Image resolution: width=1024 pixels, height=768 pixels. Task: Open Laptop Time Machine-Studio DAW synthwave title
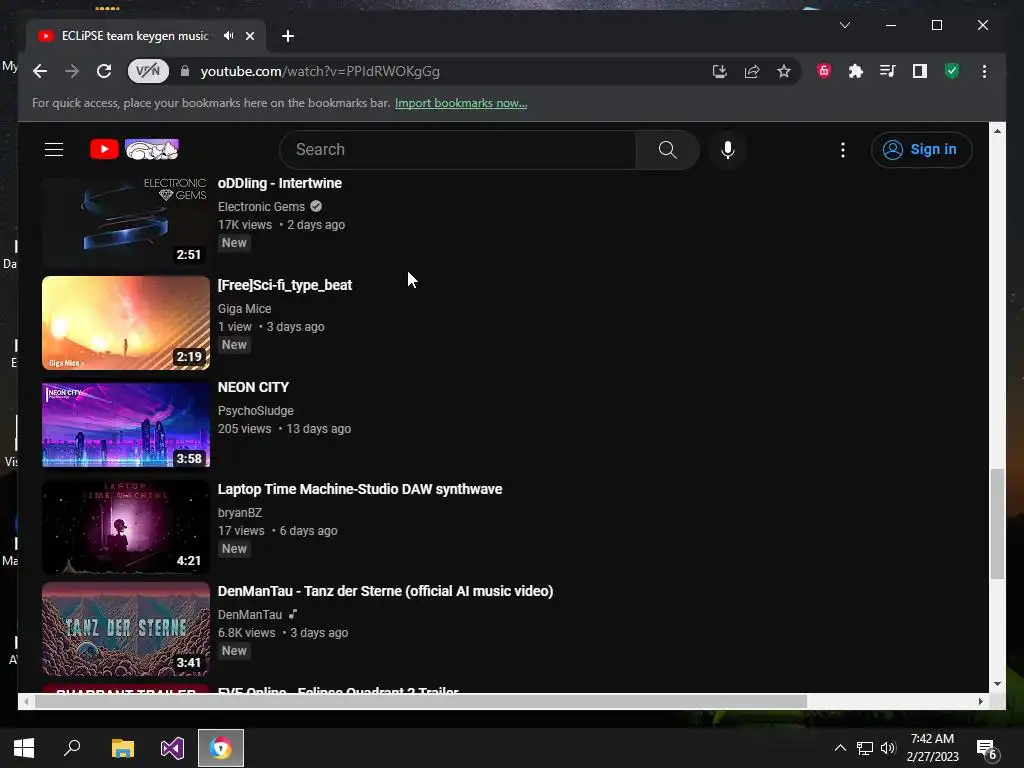pos(360,489)
